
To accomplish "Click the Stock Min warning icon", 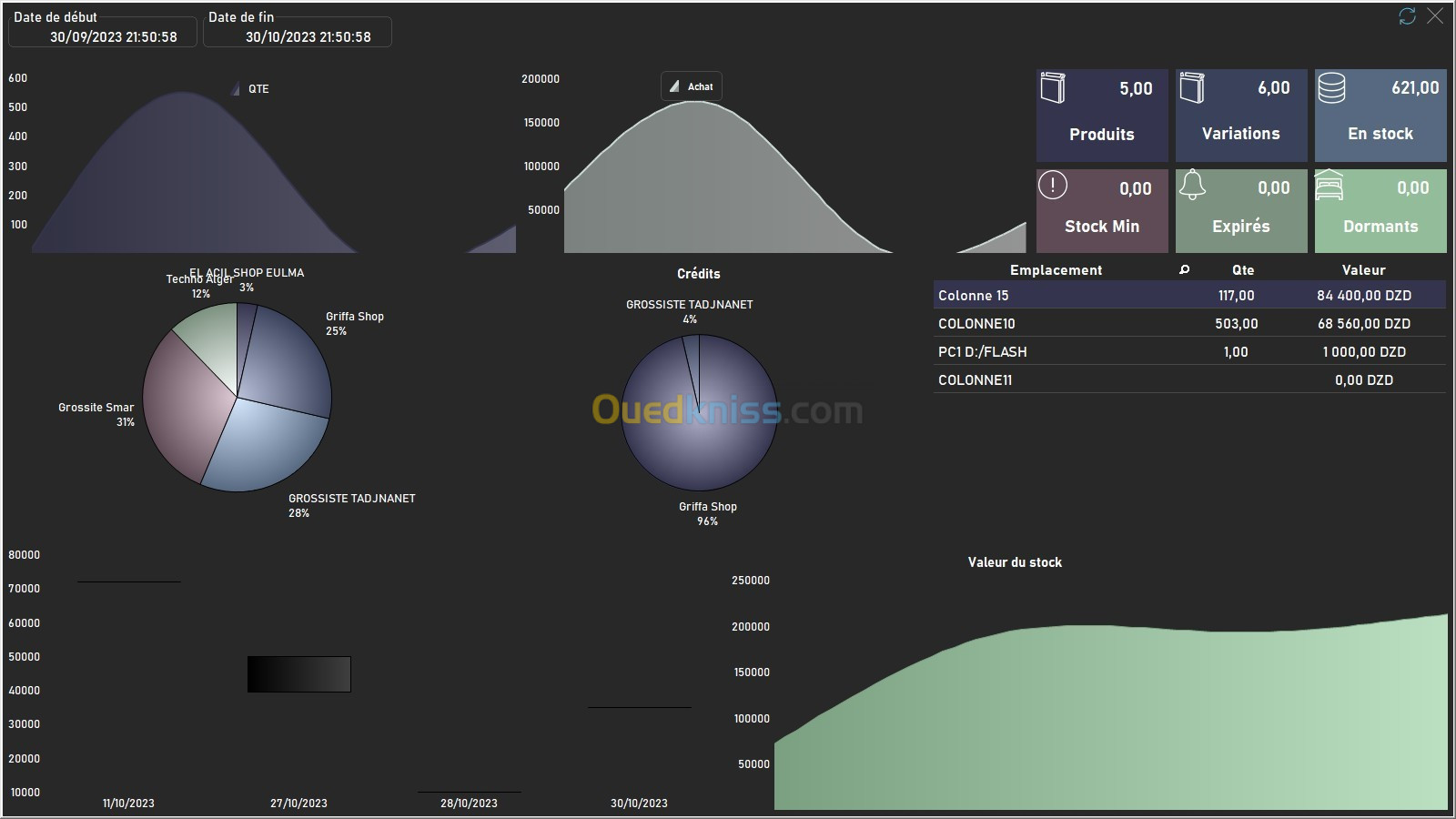I will tap(1053, 186).
